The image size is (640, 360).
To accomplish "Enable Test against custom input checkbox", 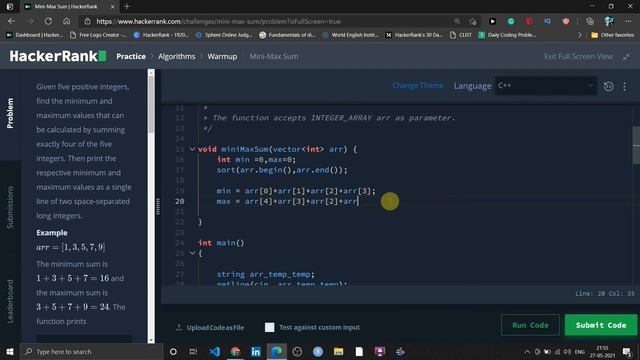I will pyautogui.click(x=269, y=327).
